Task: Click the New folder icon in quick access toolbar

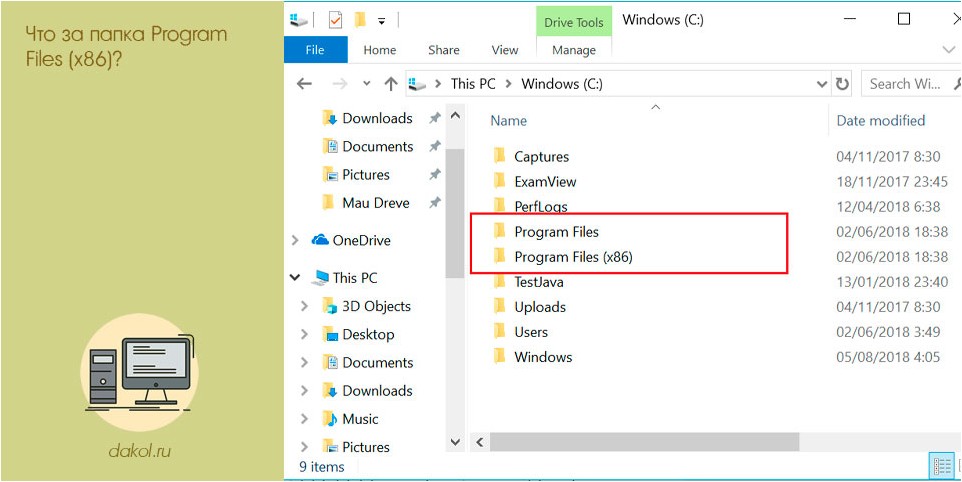Action: click(360, 20)
